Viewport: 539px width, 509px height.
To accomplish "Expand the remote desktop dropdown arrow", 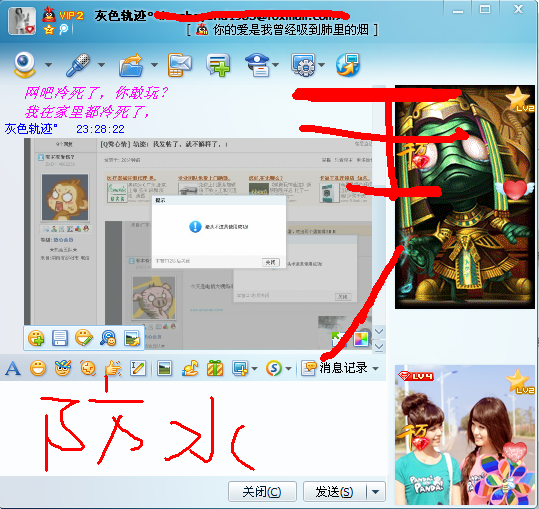I will pyautogui.click(x=321, y=65).
